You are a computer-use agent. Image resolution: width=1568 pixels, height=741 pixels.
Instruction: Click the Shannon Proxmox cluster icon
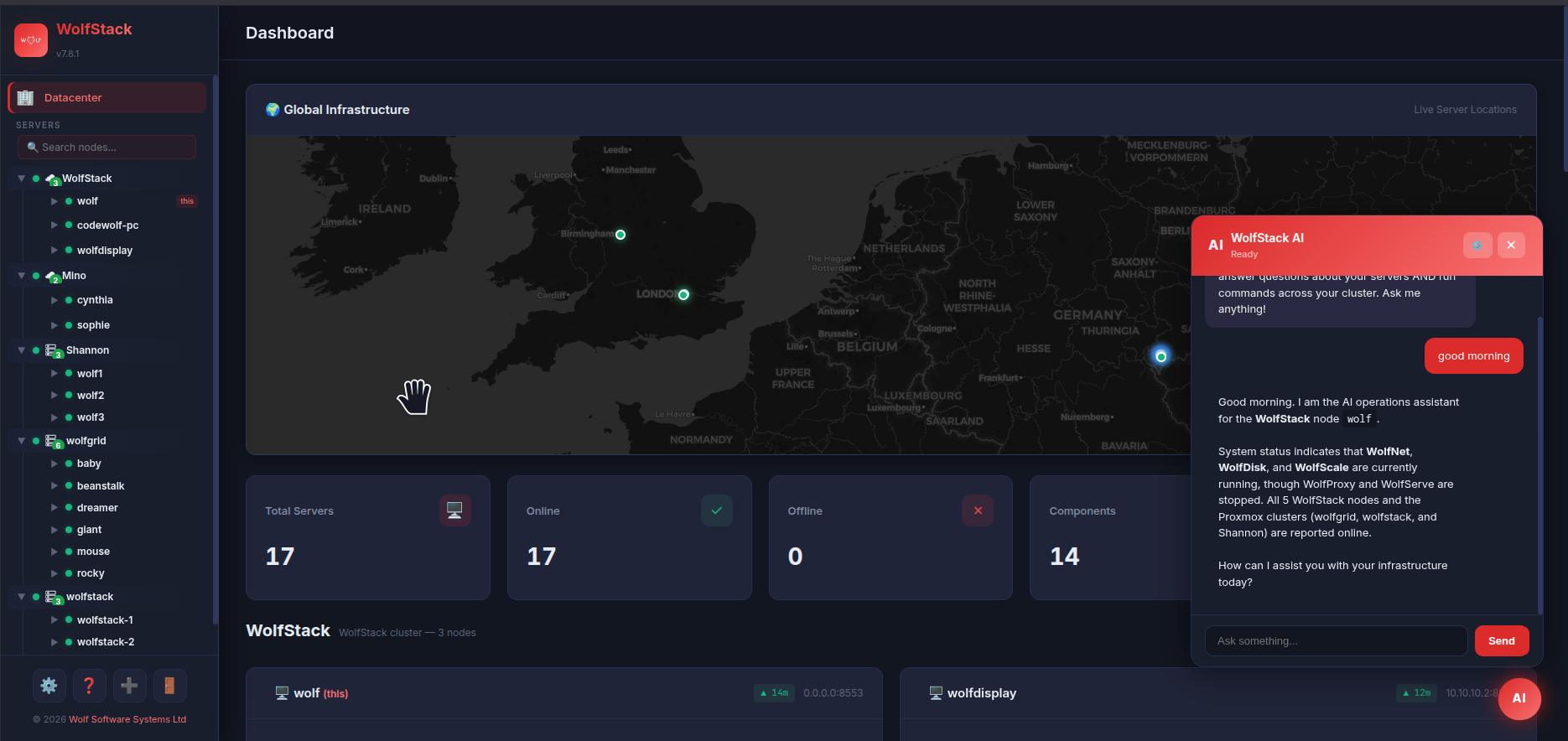click(x=54, y=351)
